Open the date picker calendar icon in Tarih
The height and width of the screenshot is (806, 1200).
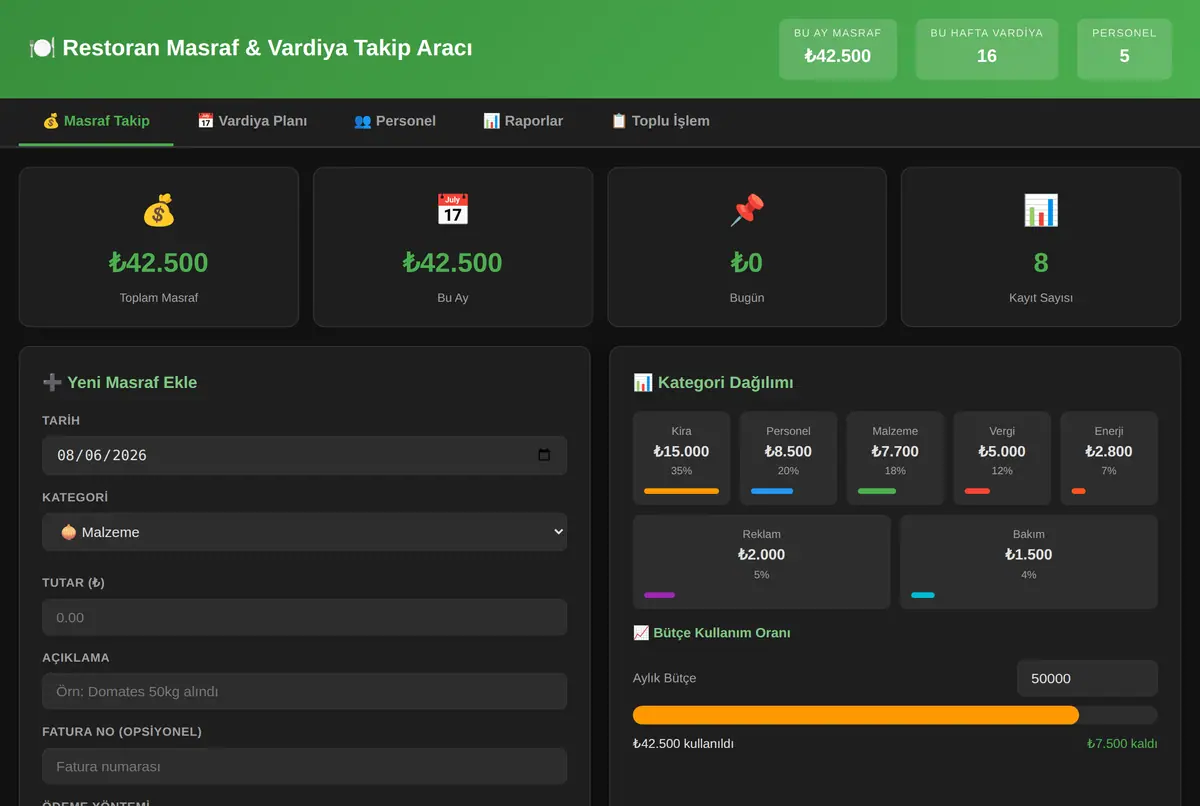pyautogui.click(x=544, y=455)
